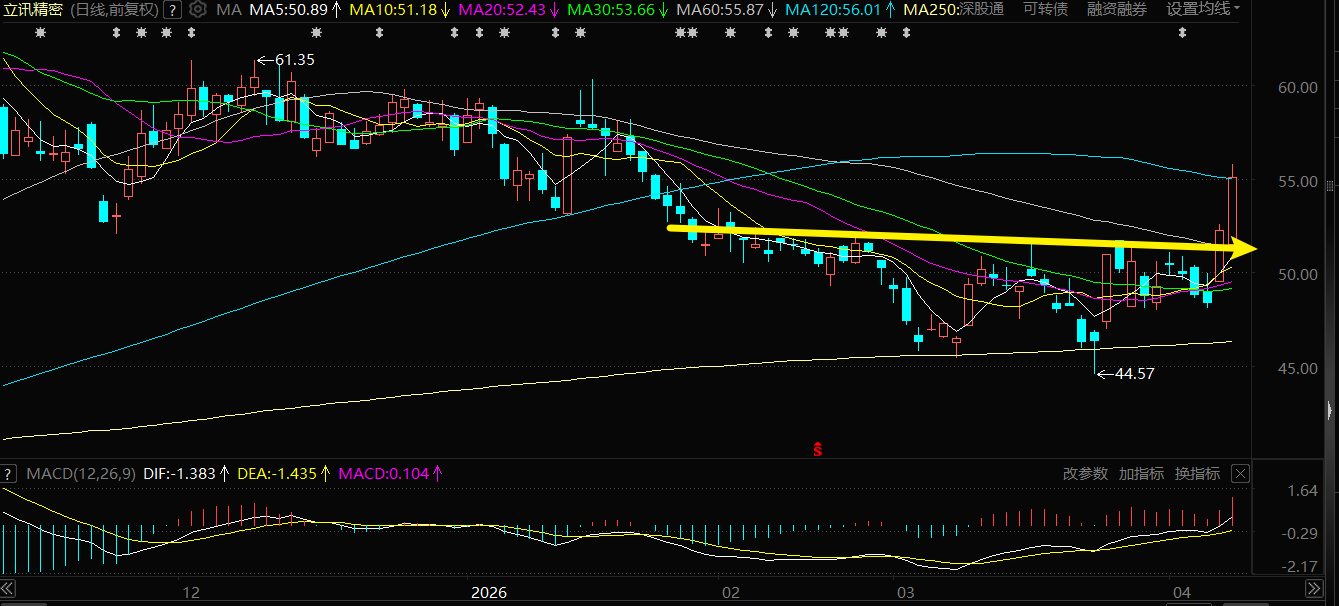Click the 04 month marker on timeline
The height and width of the screenshot is (606, 1339).
(x=1181, y=592)
